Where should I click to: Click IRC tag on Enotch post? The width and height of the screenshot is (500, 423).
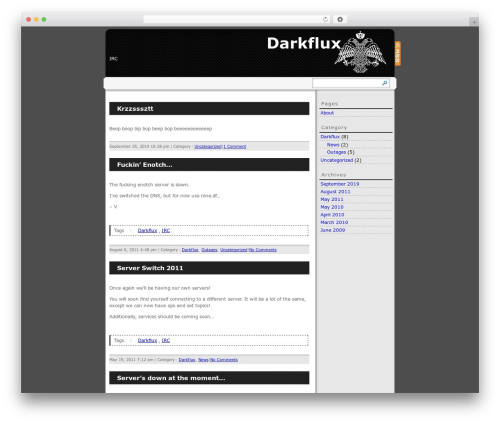point(166,231)
